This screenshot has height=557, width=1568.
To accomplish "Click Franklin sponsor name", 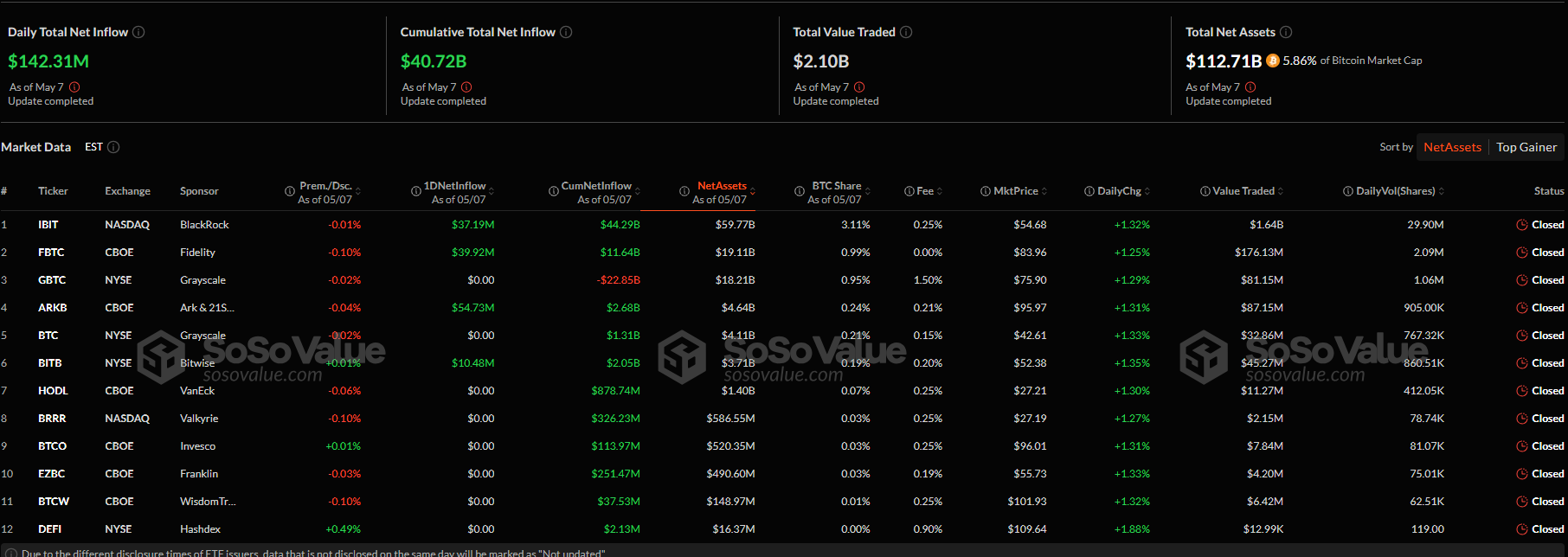I will [199, 474].
